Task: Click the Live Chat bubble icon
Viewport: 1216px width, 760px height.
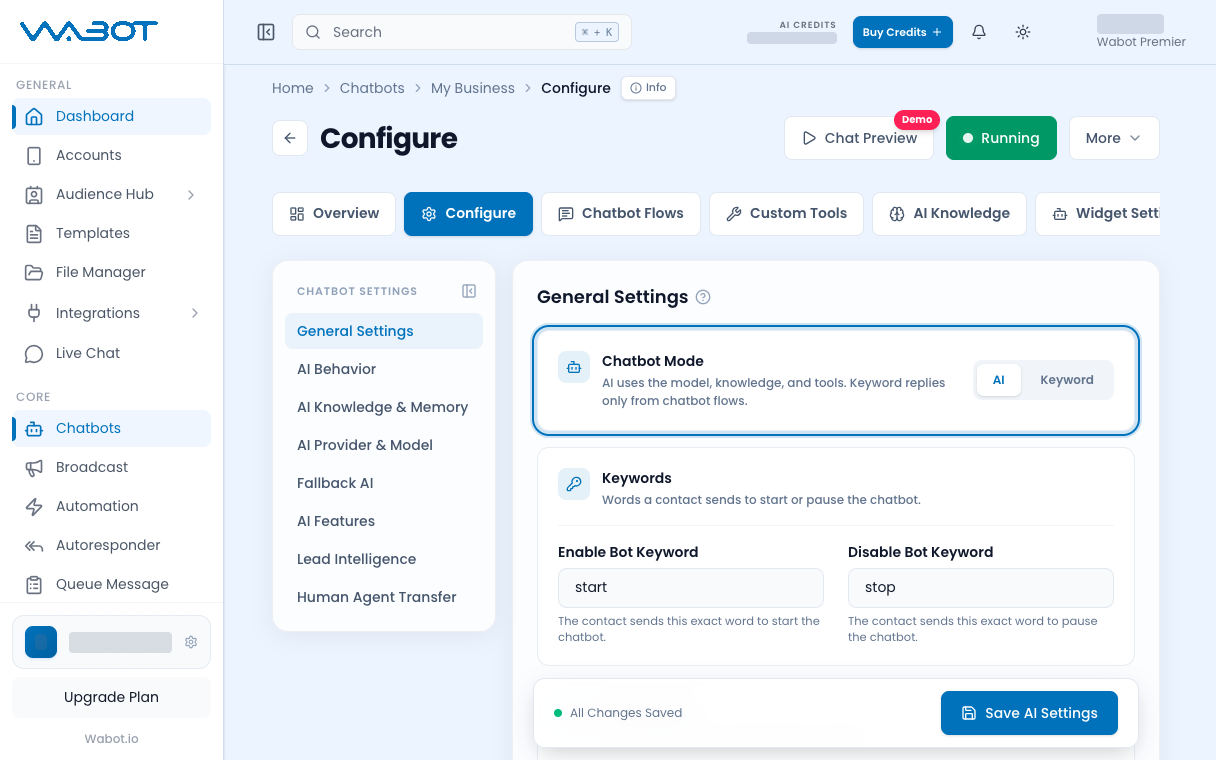Action: pyautogui.click(x=34, y=353)
